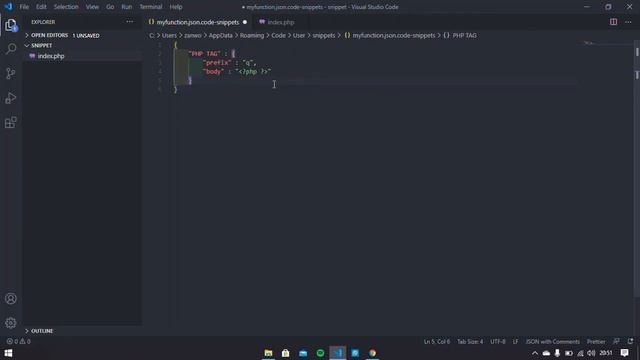
Task: Open the Extensions view
Action: pyautogui.click(x=11, y=122)
